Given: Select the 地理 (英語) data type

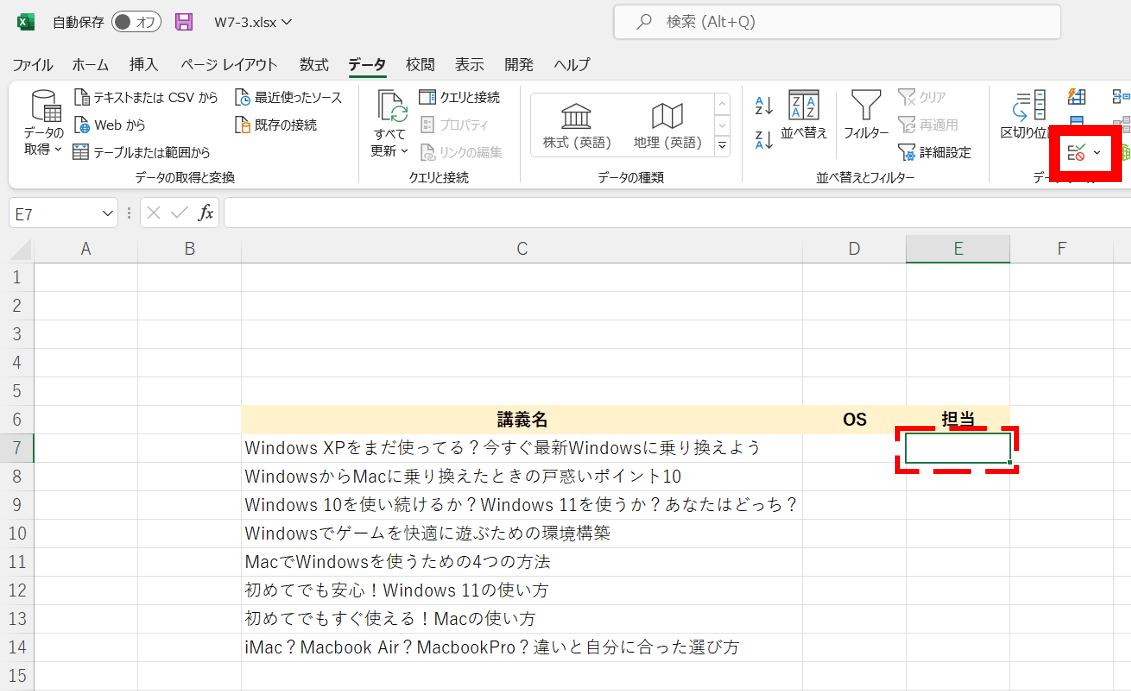Looking at the screenshot, I should click(x=667, y=125).
